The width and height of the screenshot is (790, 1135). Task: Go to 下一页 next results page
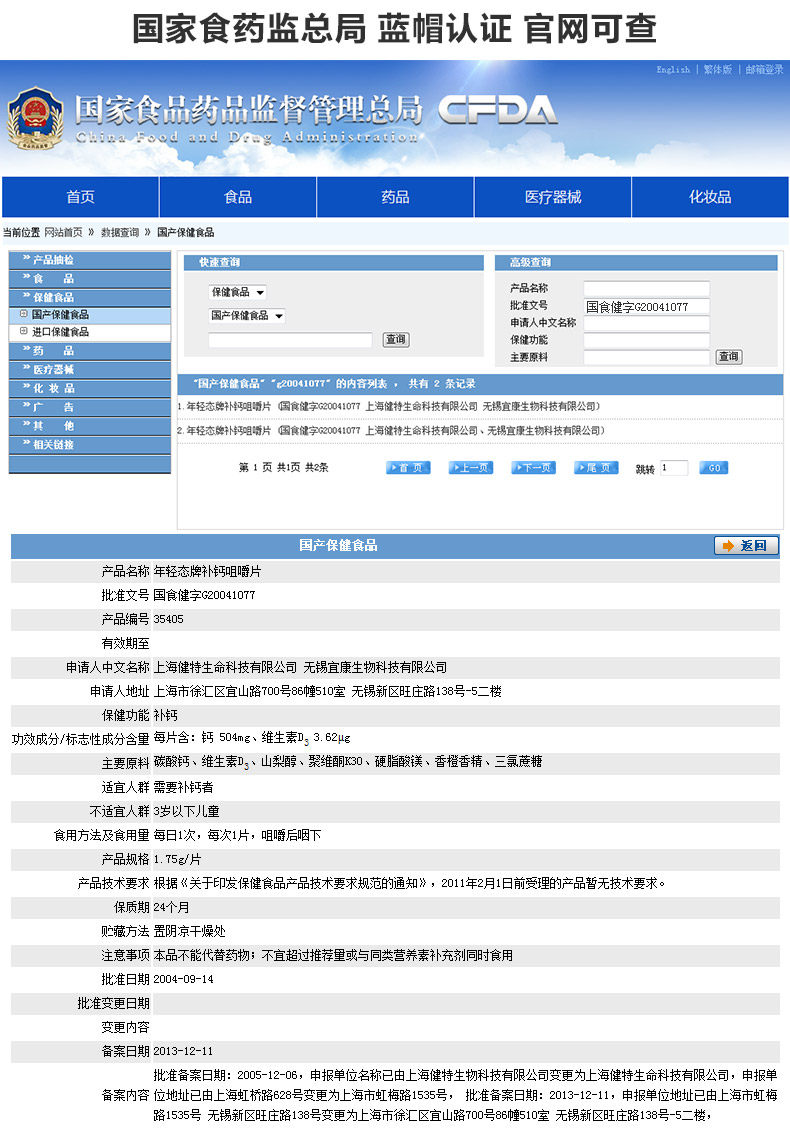(x=534, y=468)
